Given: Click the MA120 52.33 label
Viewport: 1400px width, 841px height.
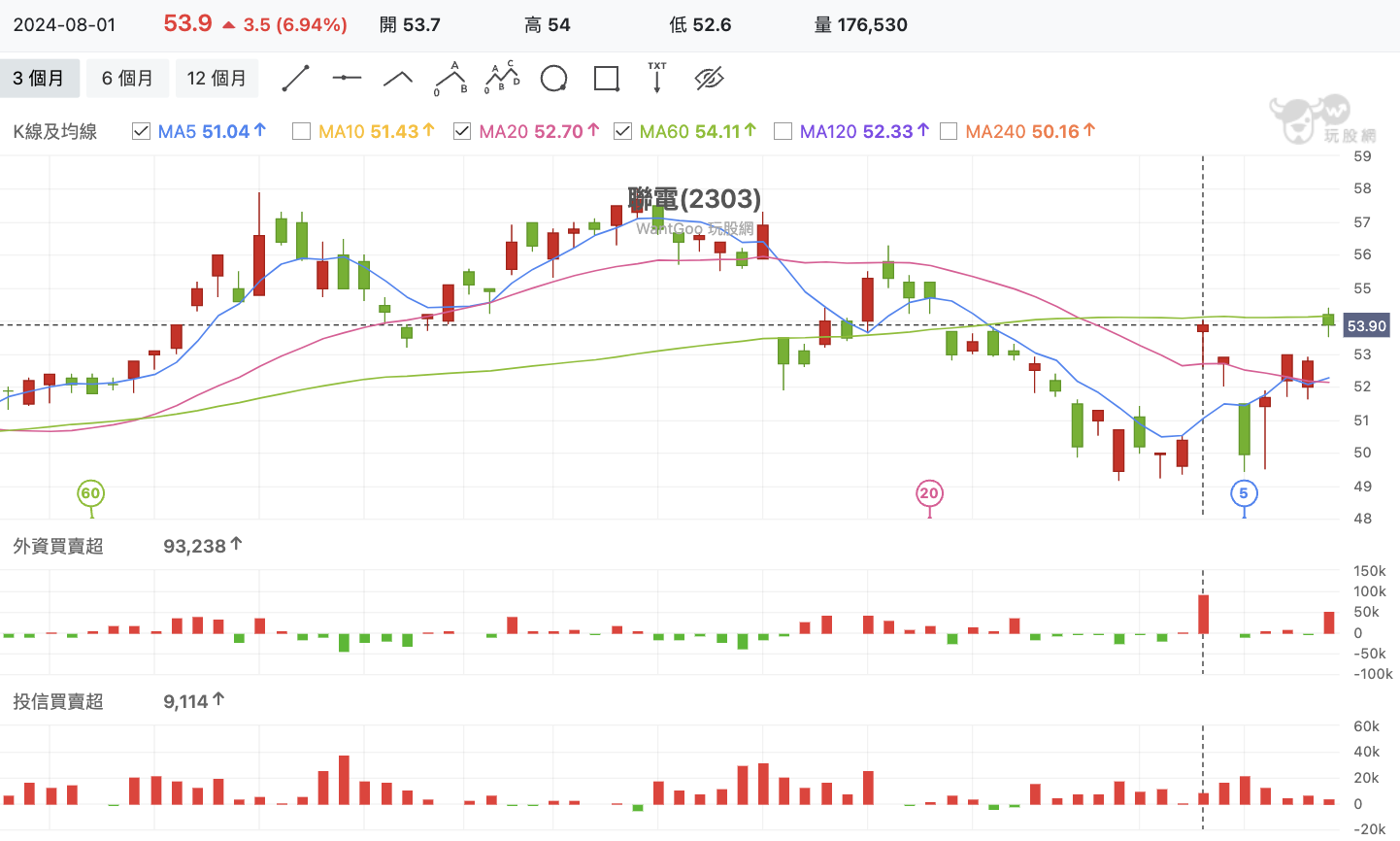Looking at the screenshot, I should [864, 131].
